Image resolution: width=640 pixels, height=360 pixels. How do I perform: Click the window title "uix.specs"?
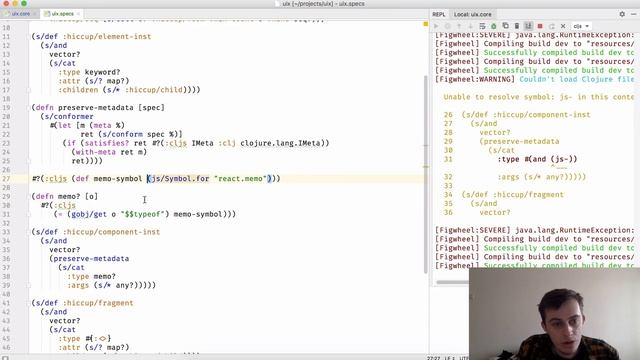[352, 4]
